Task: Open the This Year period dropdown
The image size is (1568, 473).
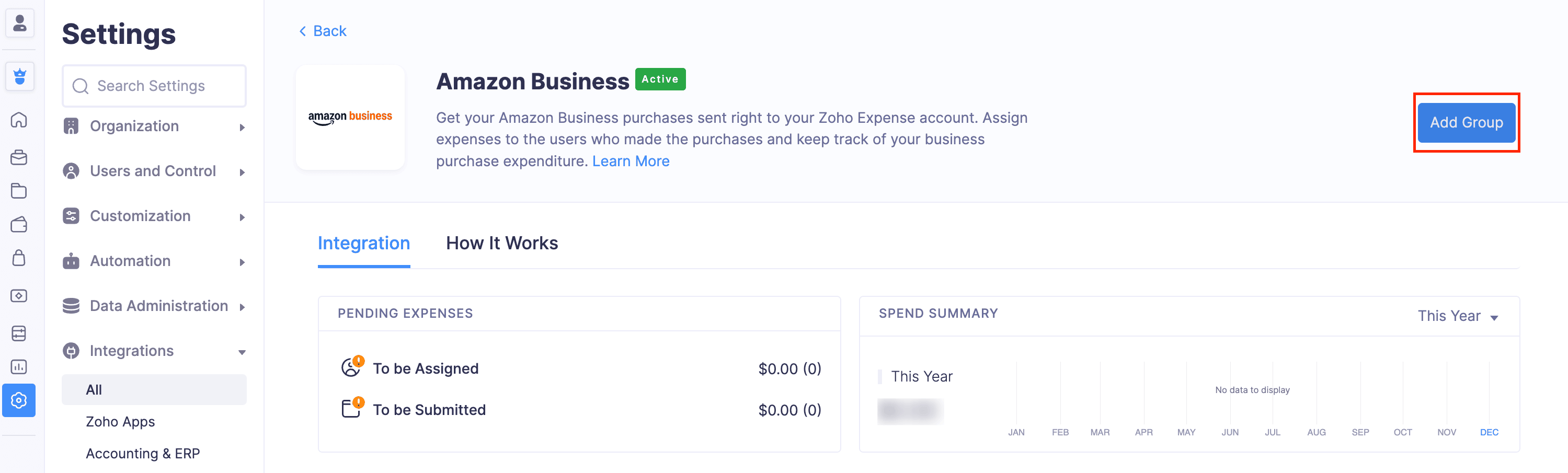Action: coord(1457,316)
